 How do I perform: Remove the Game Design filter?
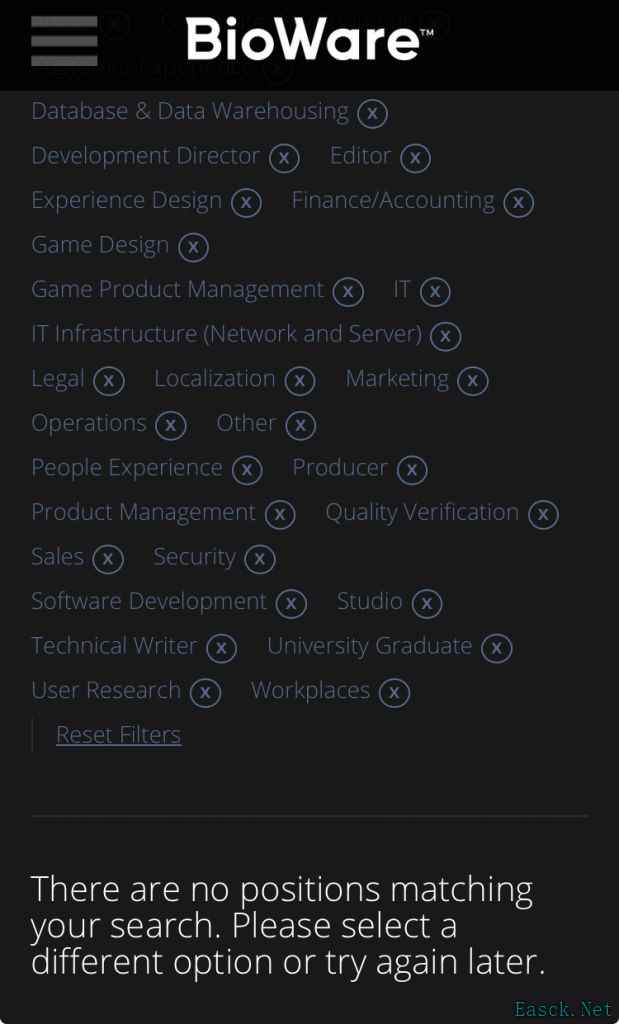point(193,247)
